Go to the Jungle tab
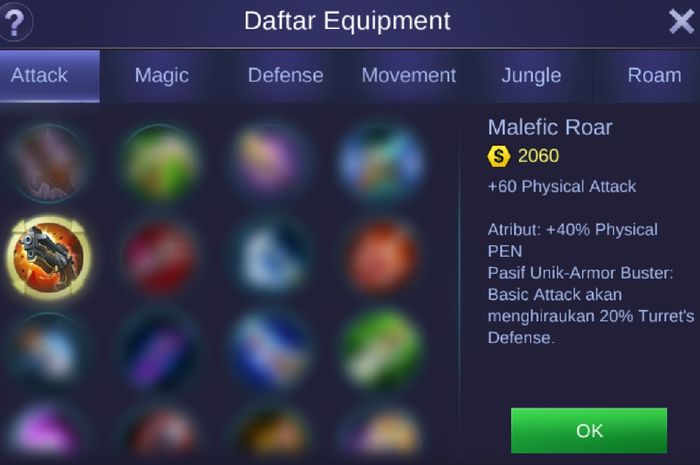This screenshot has width=700, height=465. click(x=531, y=76)
